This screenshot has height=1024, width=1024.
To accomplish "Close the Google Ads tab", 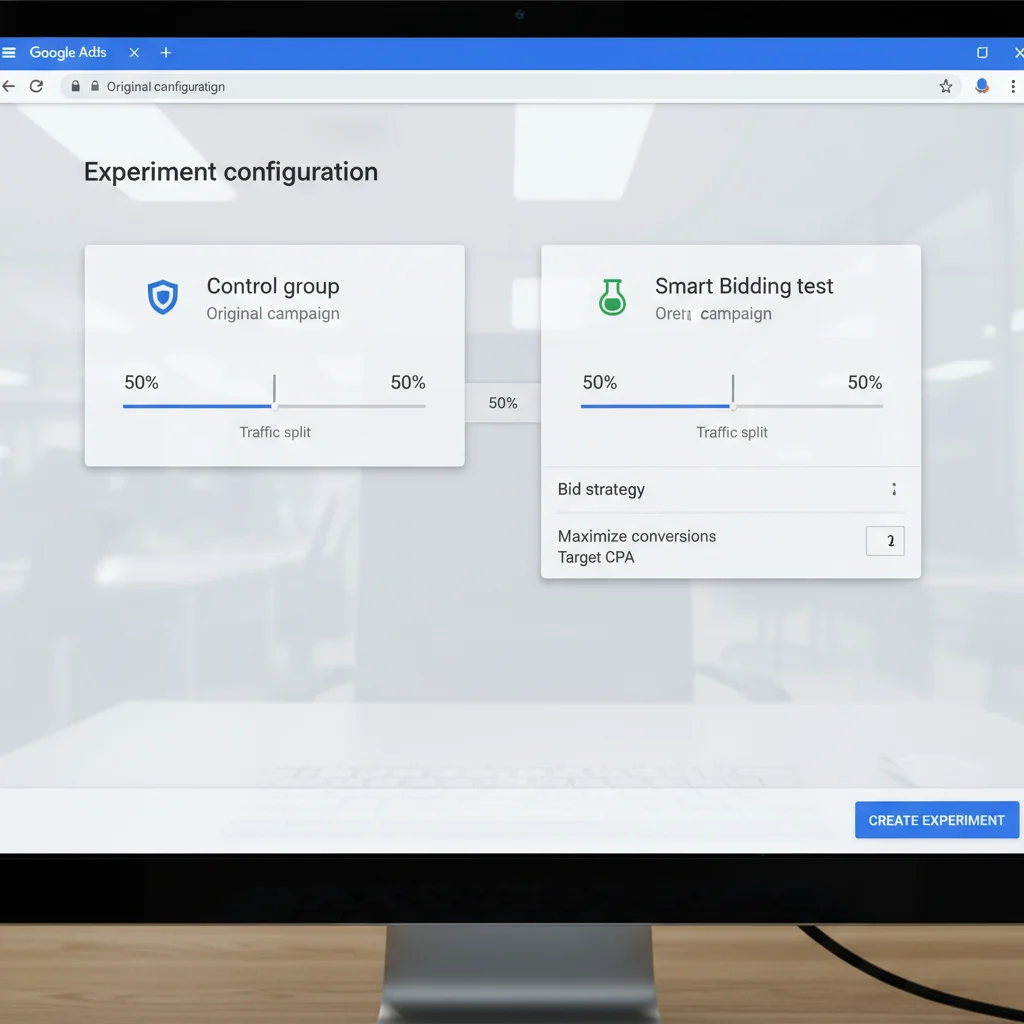I will 134,53.
